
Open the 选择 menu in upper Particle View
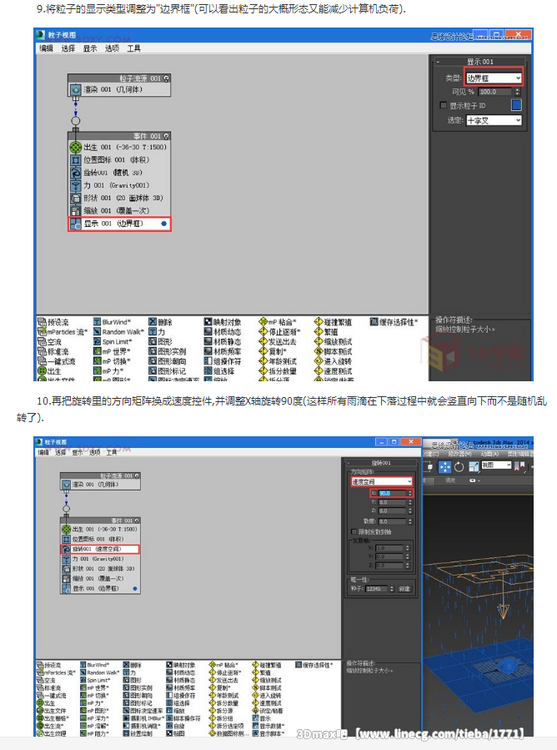tap(68, 48)
